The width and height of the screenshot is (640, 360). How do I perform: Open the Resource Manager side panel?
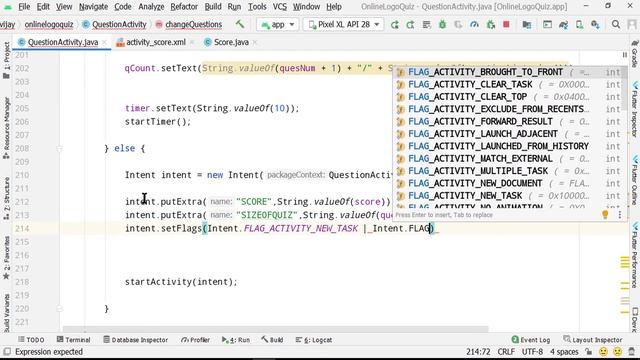(x=7, y=127)
